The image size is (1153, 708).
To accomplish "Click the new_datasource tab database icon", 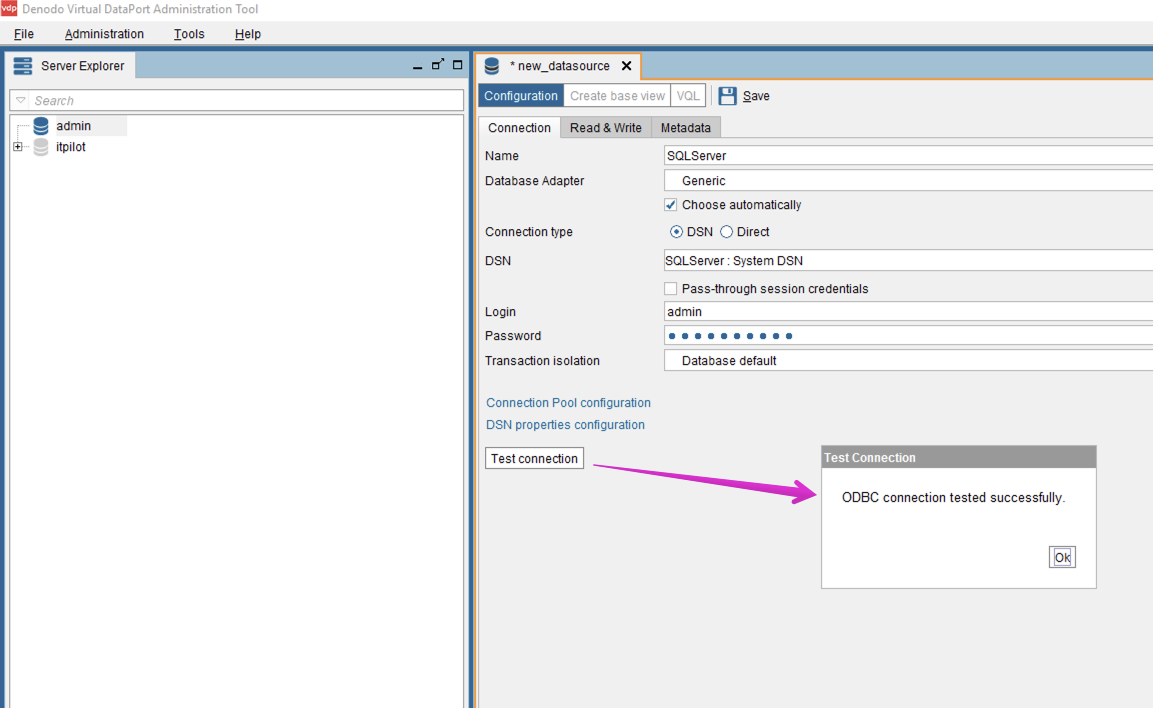I will coord(492,66).
